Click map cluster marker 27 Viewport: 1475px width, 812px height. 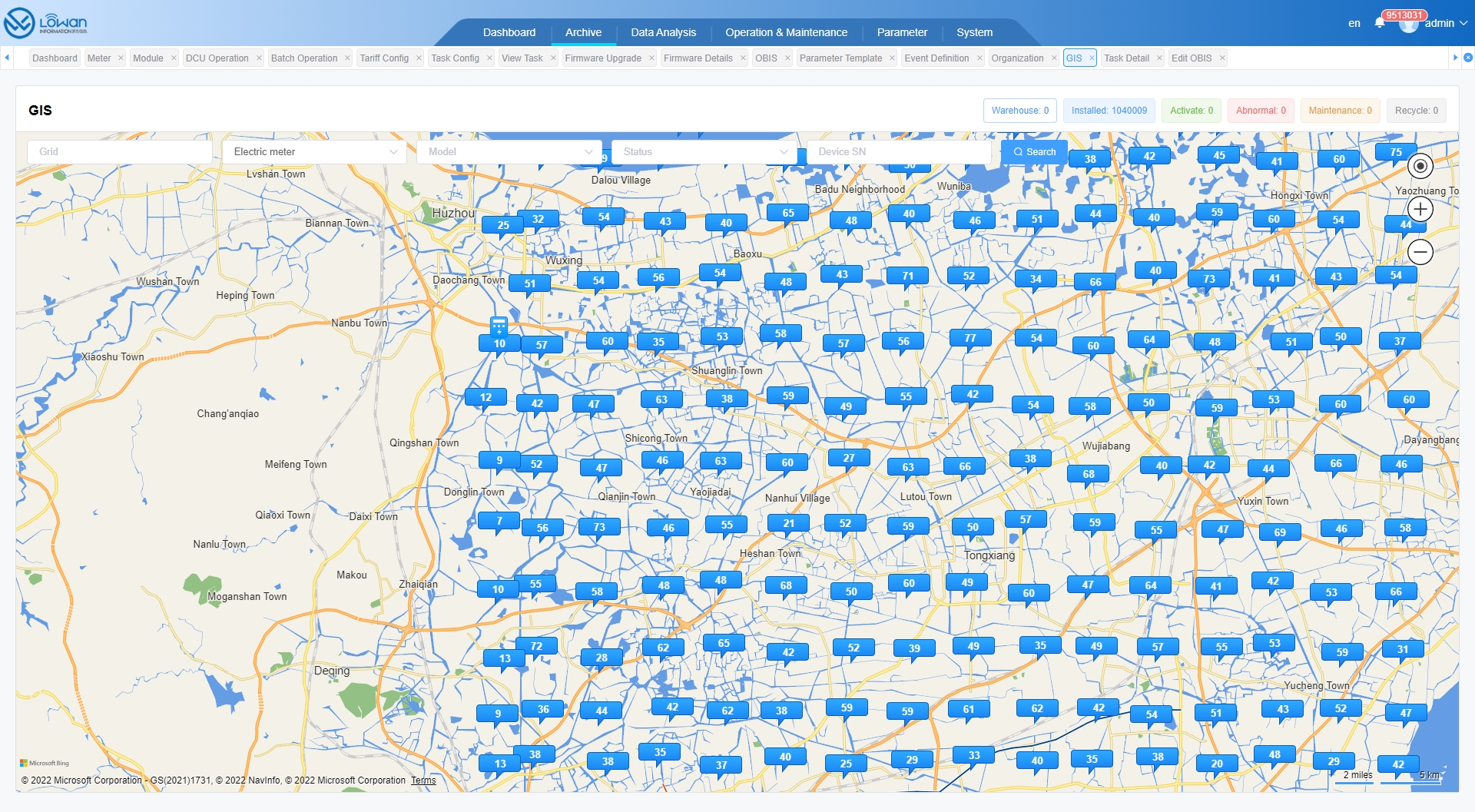coord(849,458)
